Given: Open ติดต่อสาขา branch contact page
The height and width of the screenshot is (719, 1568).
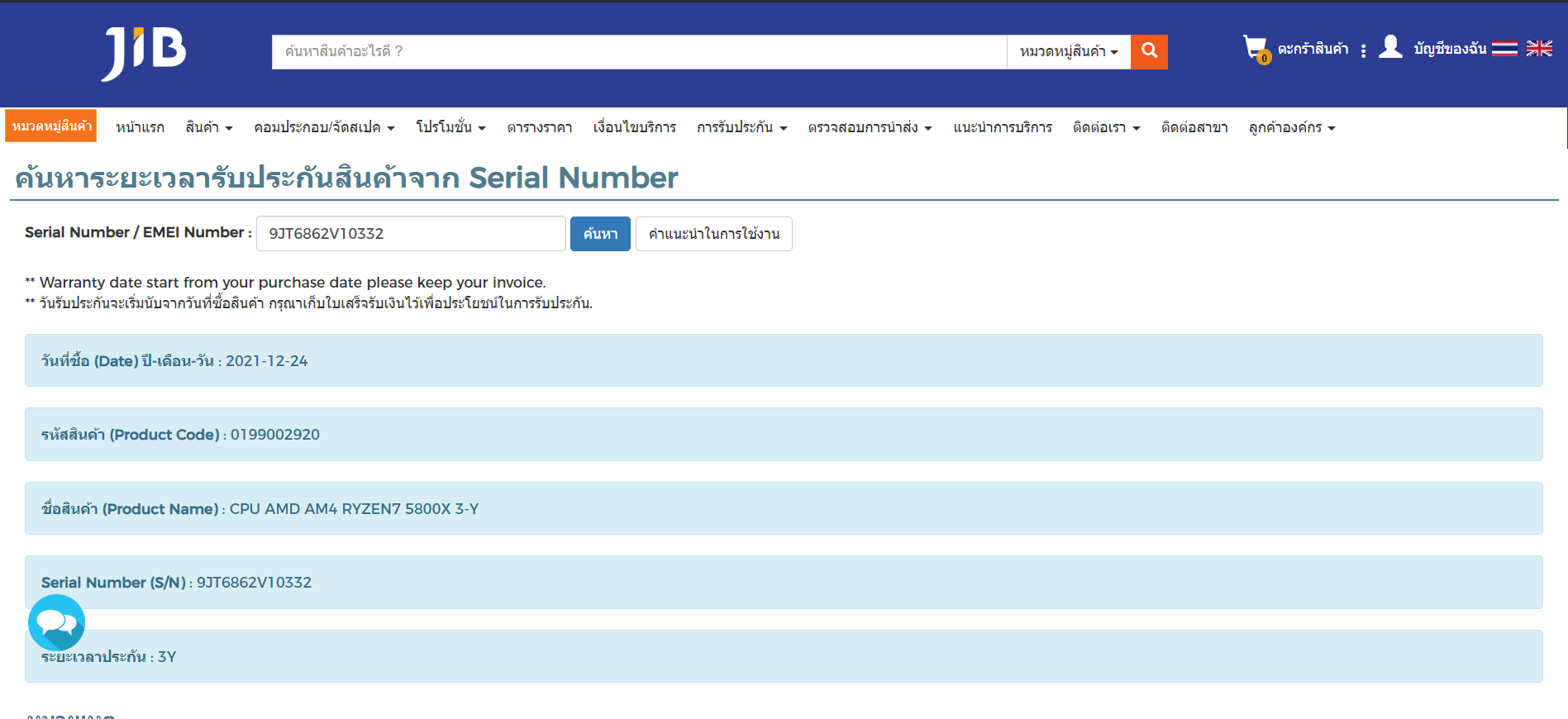Looking at the screenshot, I should pos(1194,127).
